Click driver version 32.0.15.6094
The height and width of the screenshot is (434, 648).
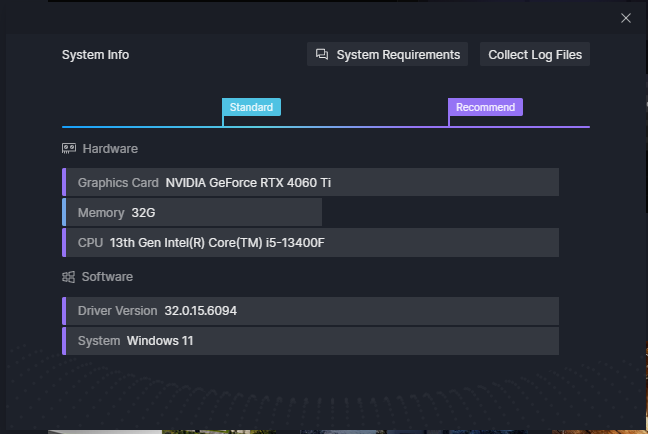click(201, 311)
